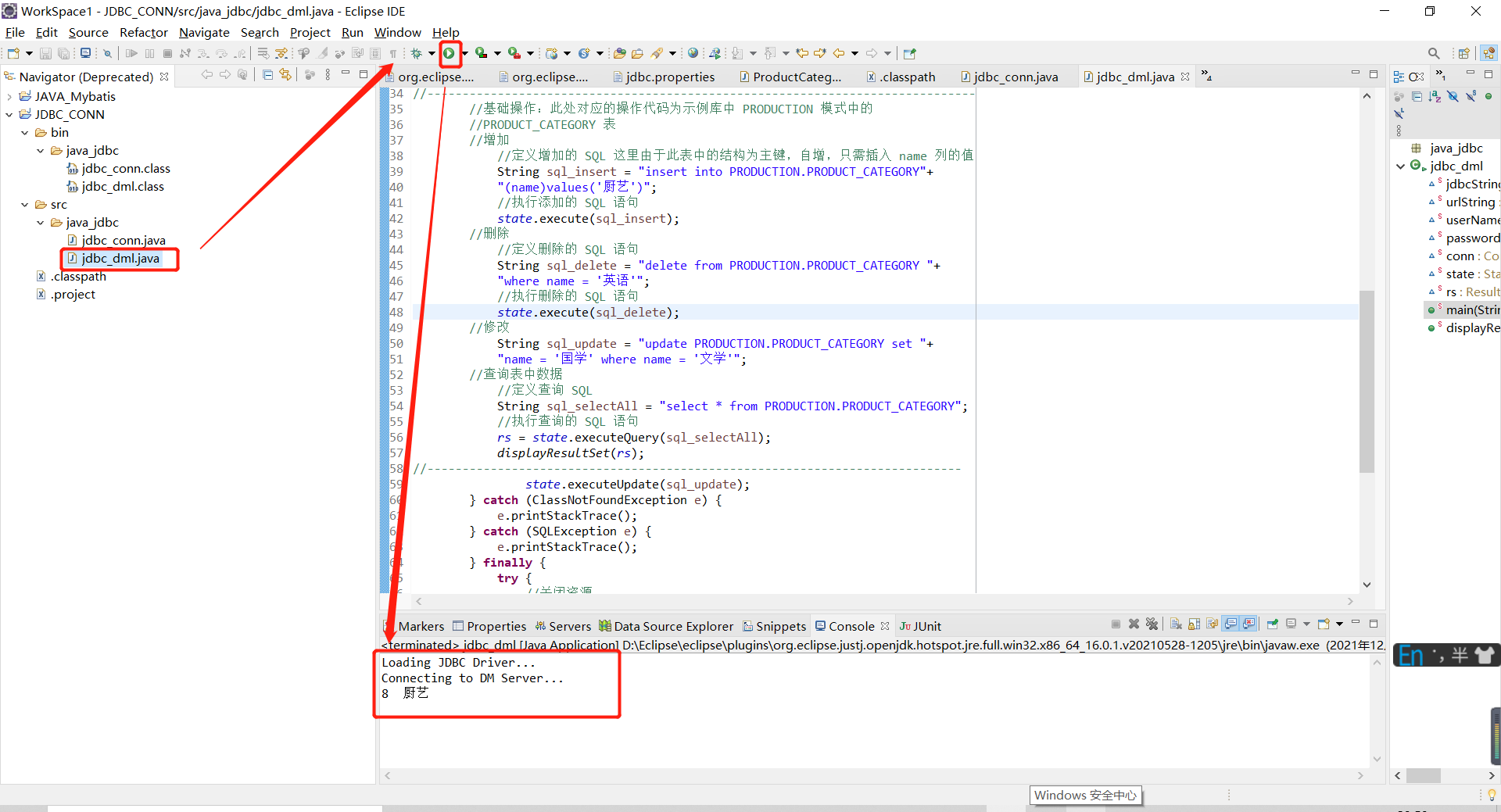Open the Run button dropdown arrow
Viewport: 1501px width, 812px height.
(465, 53)
